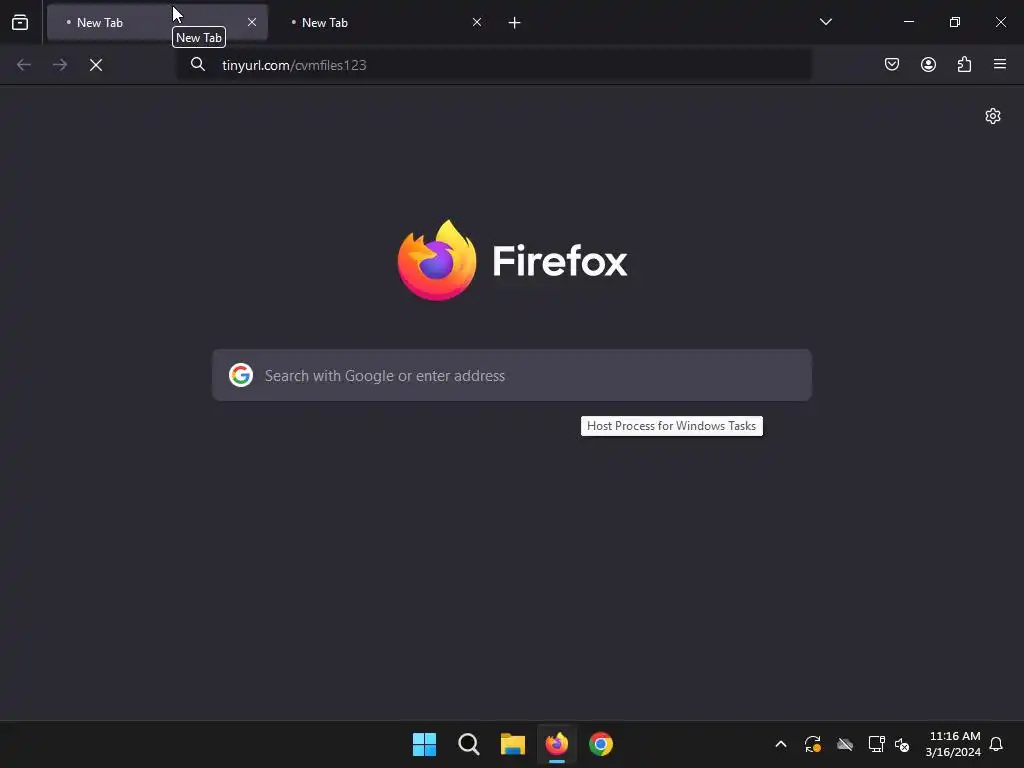Open network status tray icon
1024x768 pixels.
(x=876, y=744)
